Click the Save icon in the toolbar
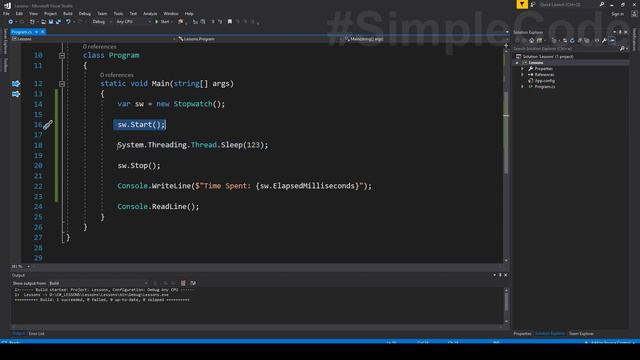The image size is (640, 360). (51, 22)
